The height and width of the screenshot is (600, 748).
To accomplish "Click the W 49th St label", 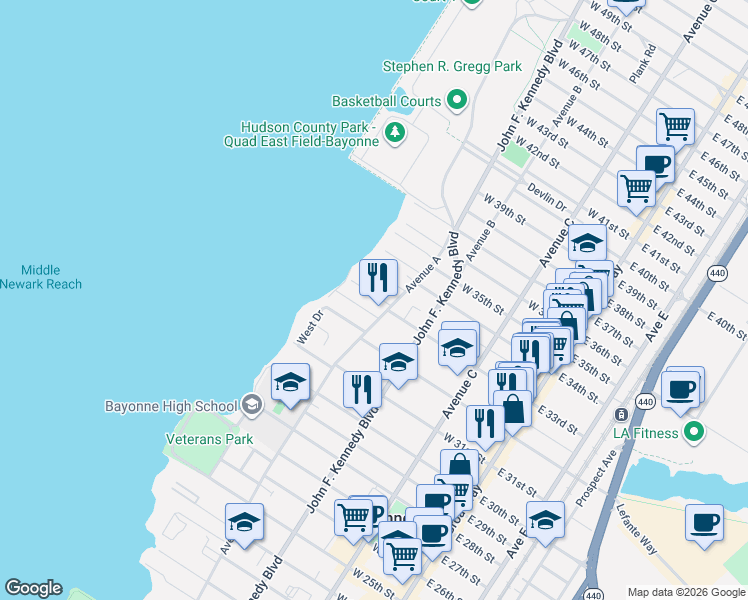I will pos(611,16).
